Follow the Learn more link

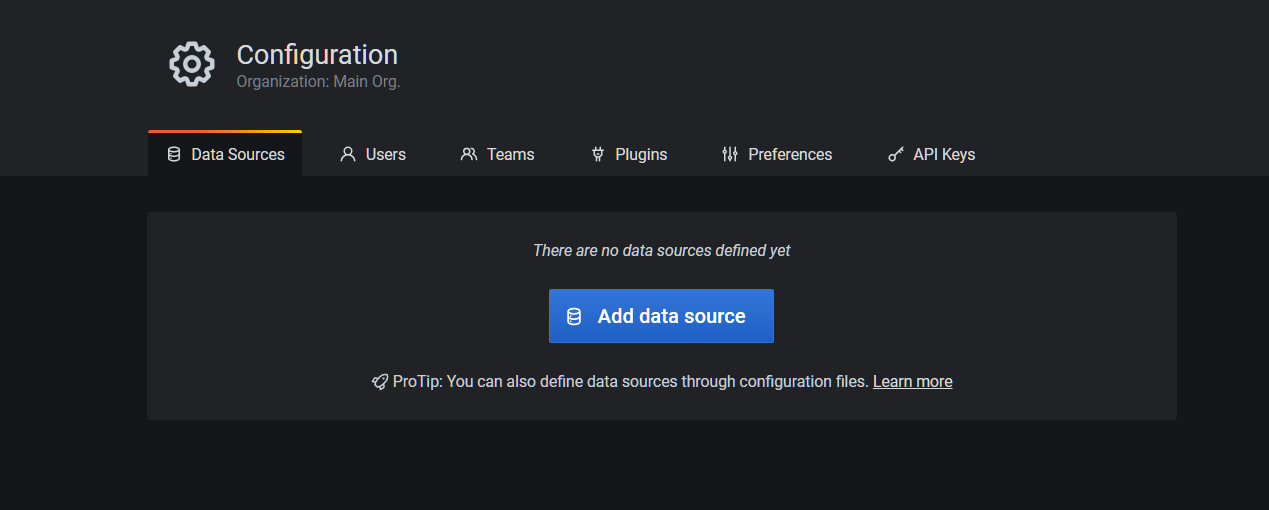[912, 381]
